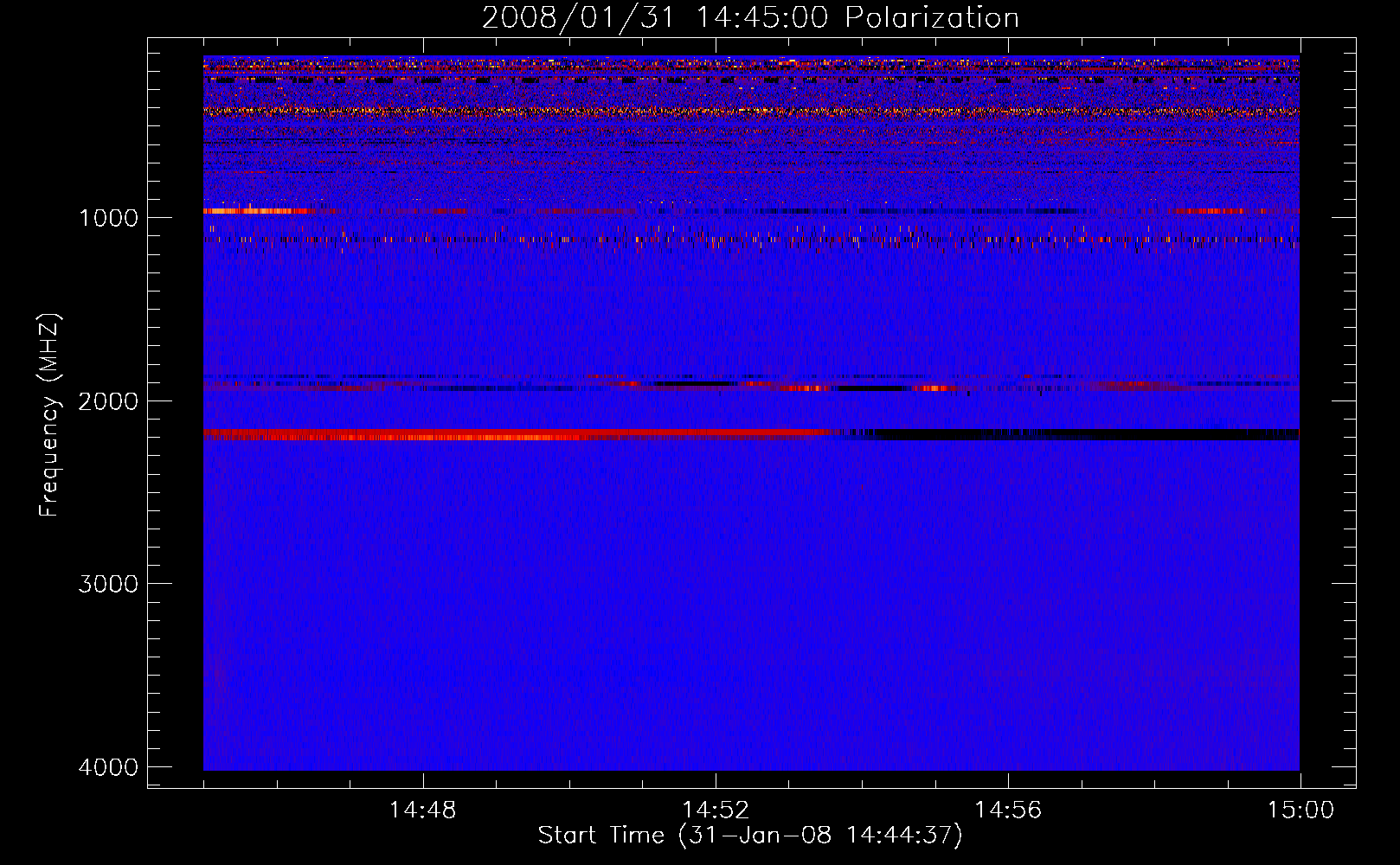Viewport: 1400px width, 865px height.
Task: Click the "3000" frequency tick label
Action: tap(108, 584)
